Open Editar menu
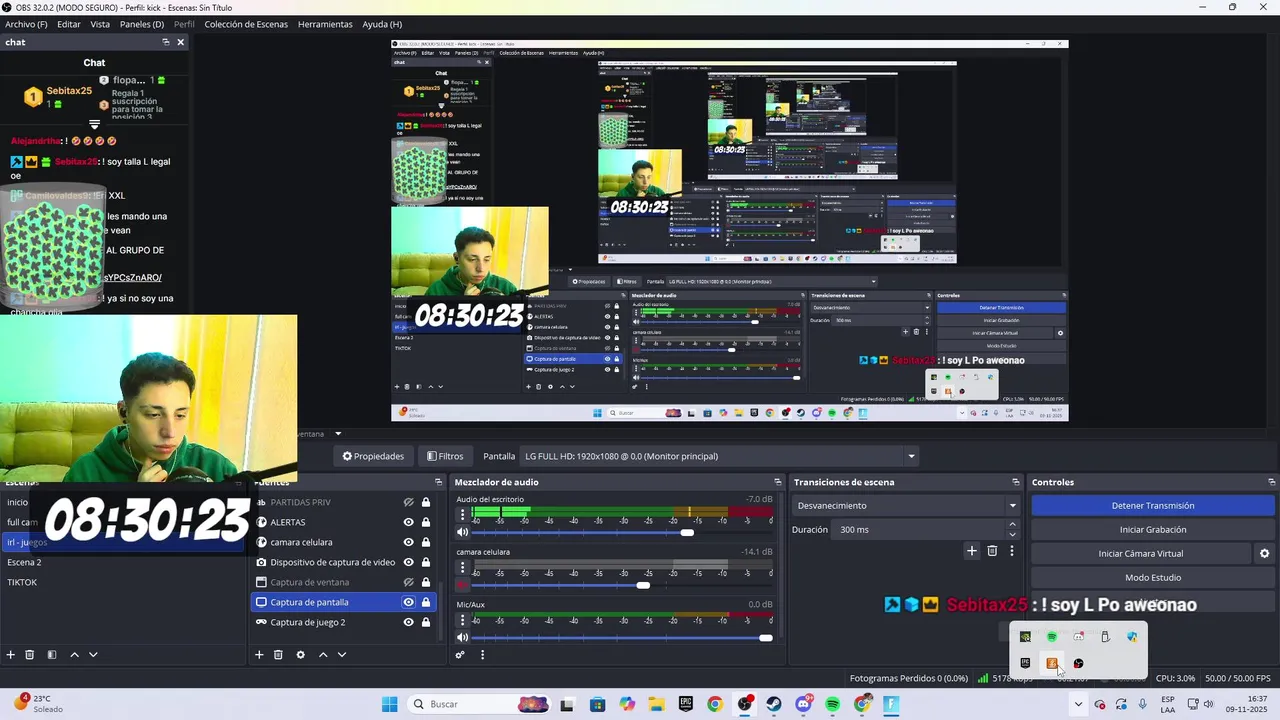 [69, 24]
